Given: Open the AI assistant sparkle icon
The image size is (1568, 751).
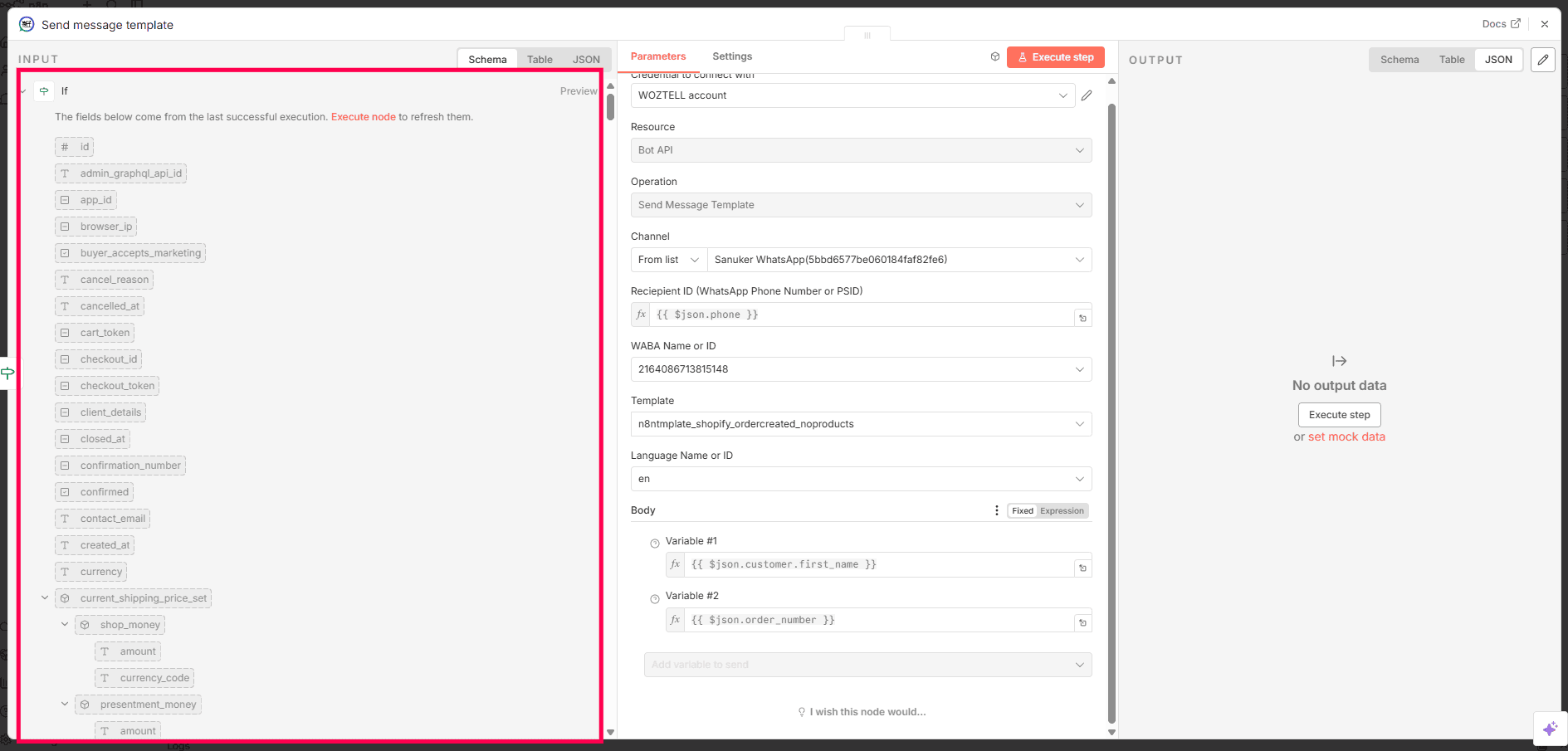Looking at the screenshot, I should pyautogui.click(x=1549, y=729).
